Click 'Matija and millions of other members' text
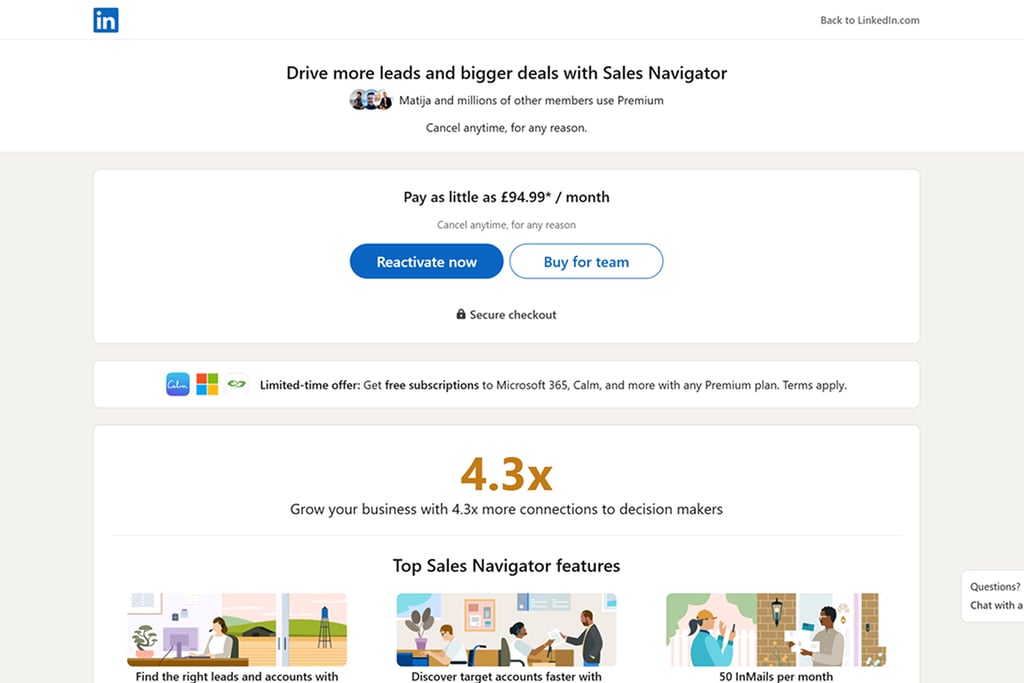Viewport: 1024px width, 683px height. 531,101
